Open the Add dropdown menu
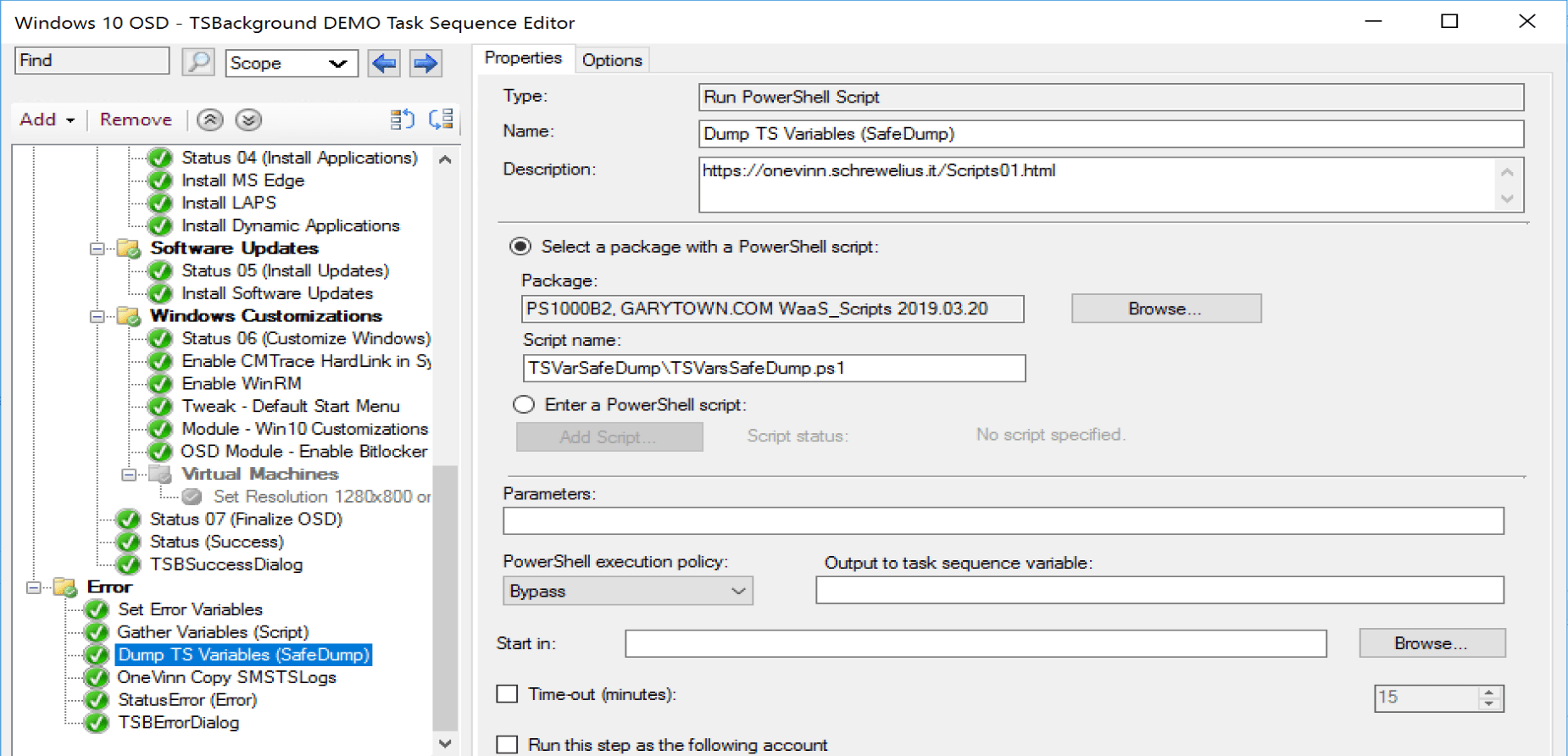 [x=47, y=120]
